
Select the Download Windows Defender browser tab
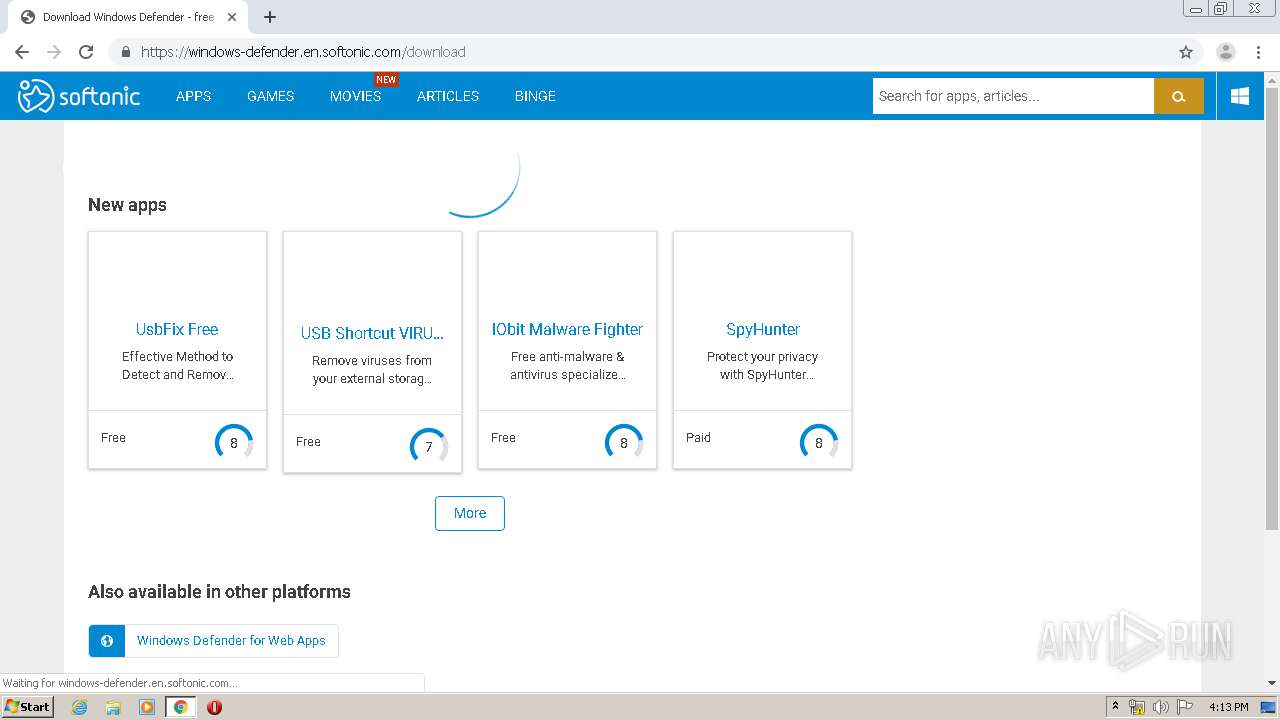tap(126, 17)
